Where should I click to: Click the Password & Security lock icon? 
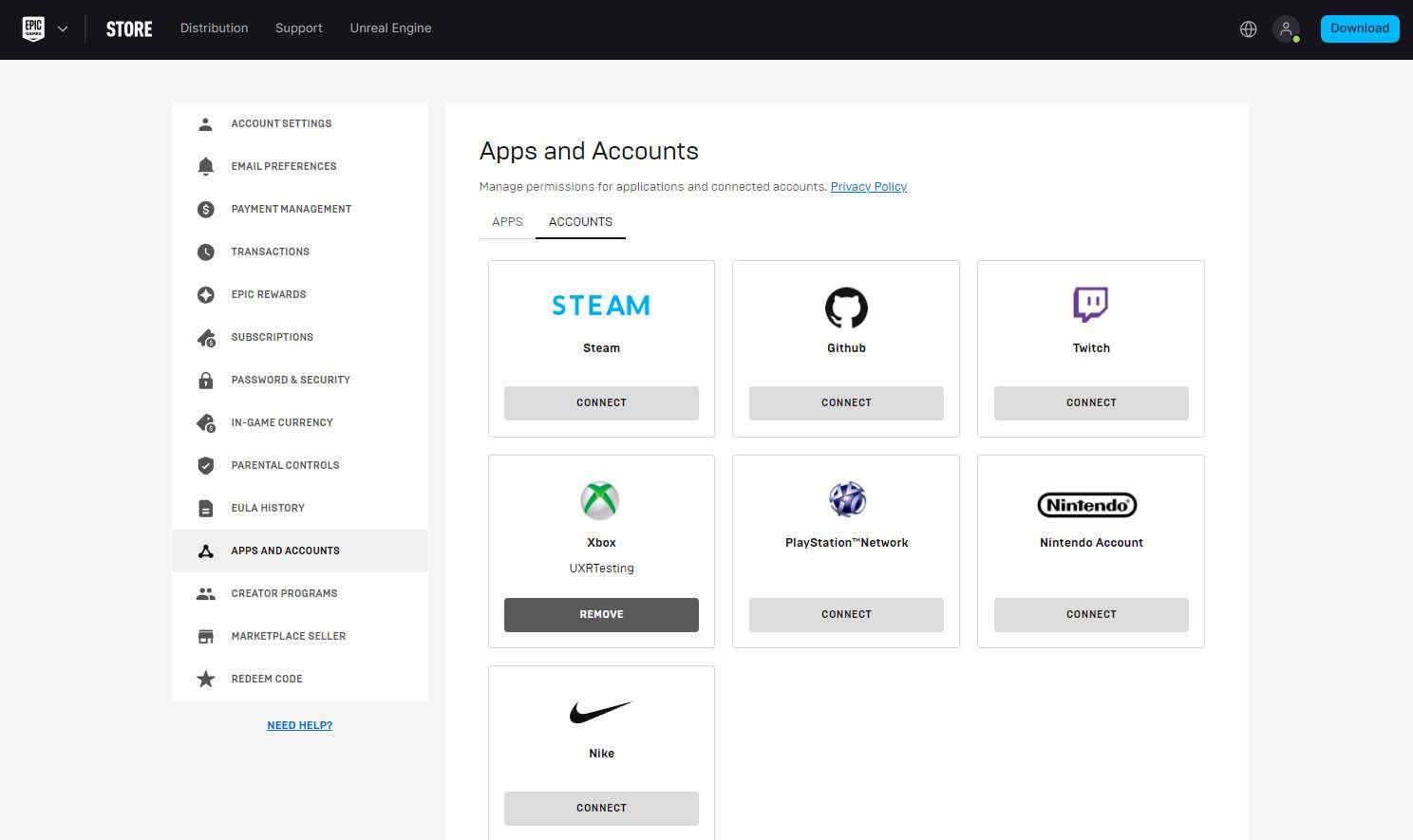pyautogui.click(x=205, y=381)
